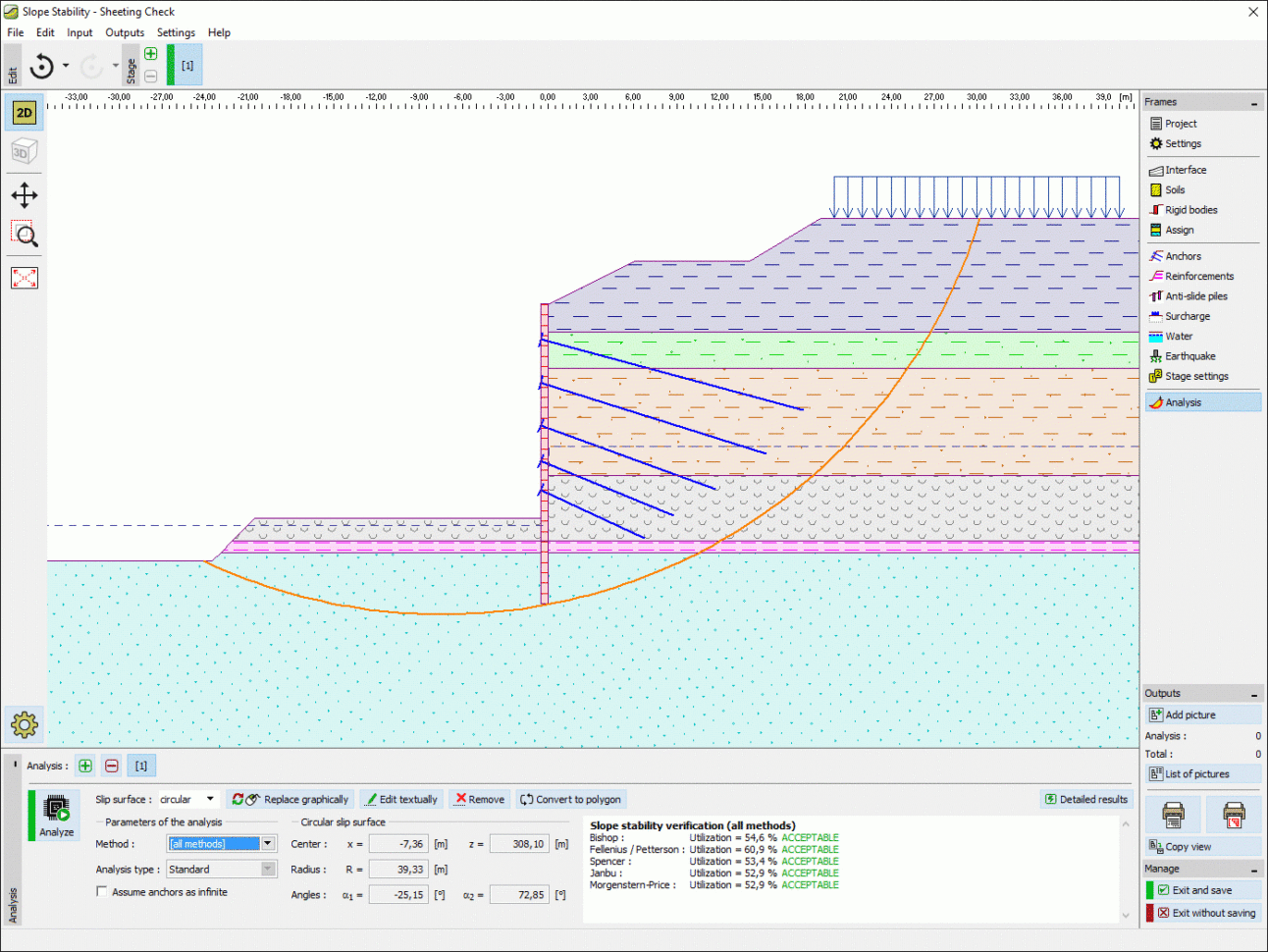The width and height of the screenshot is (1268, 952).
Task: Run the Analyze calculation
Action: click(56, 816)
